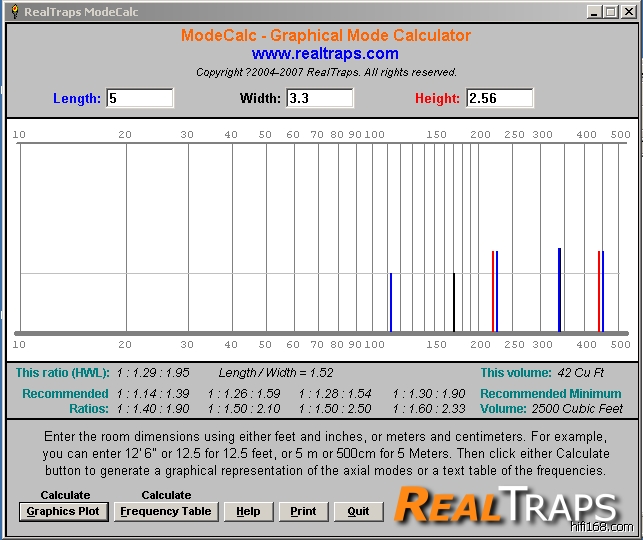Quit the calculator
This screenshot has height=540, width=643.
[358, 511]
